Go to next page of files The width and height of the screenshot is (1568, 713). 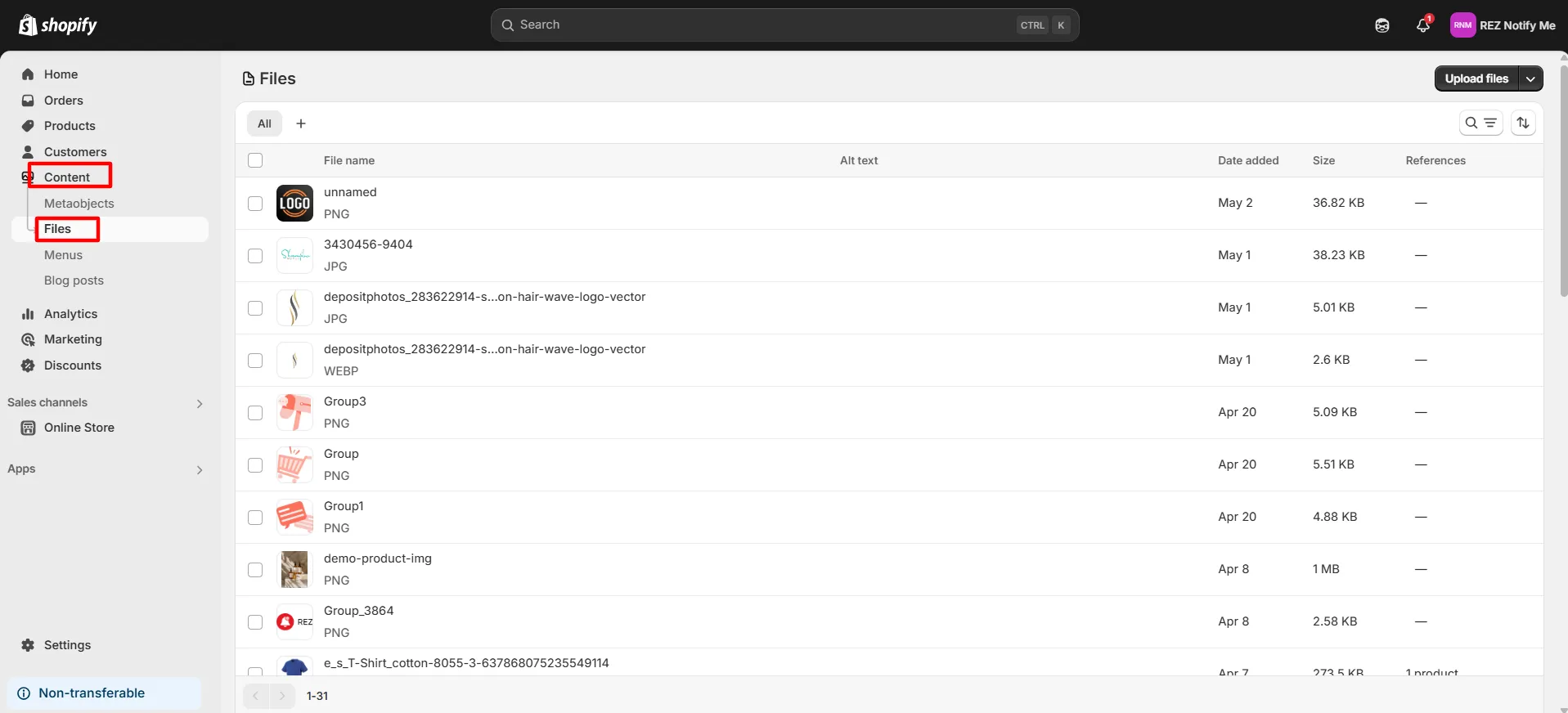point(282,696)
